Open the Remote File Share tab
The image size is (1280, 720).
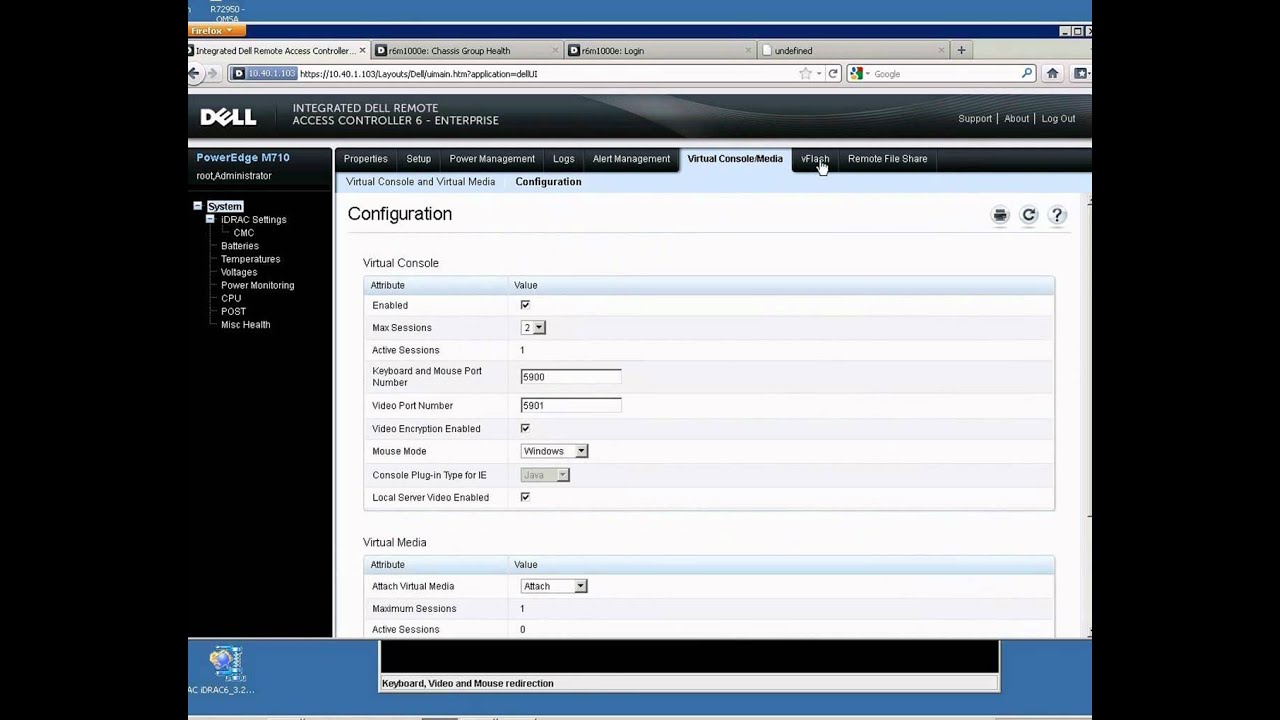[887, 159]
